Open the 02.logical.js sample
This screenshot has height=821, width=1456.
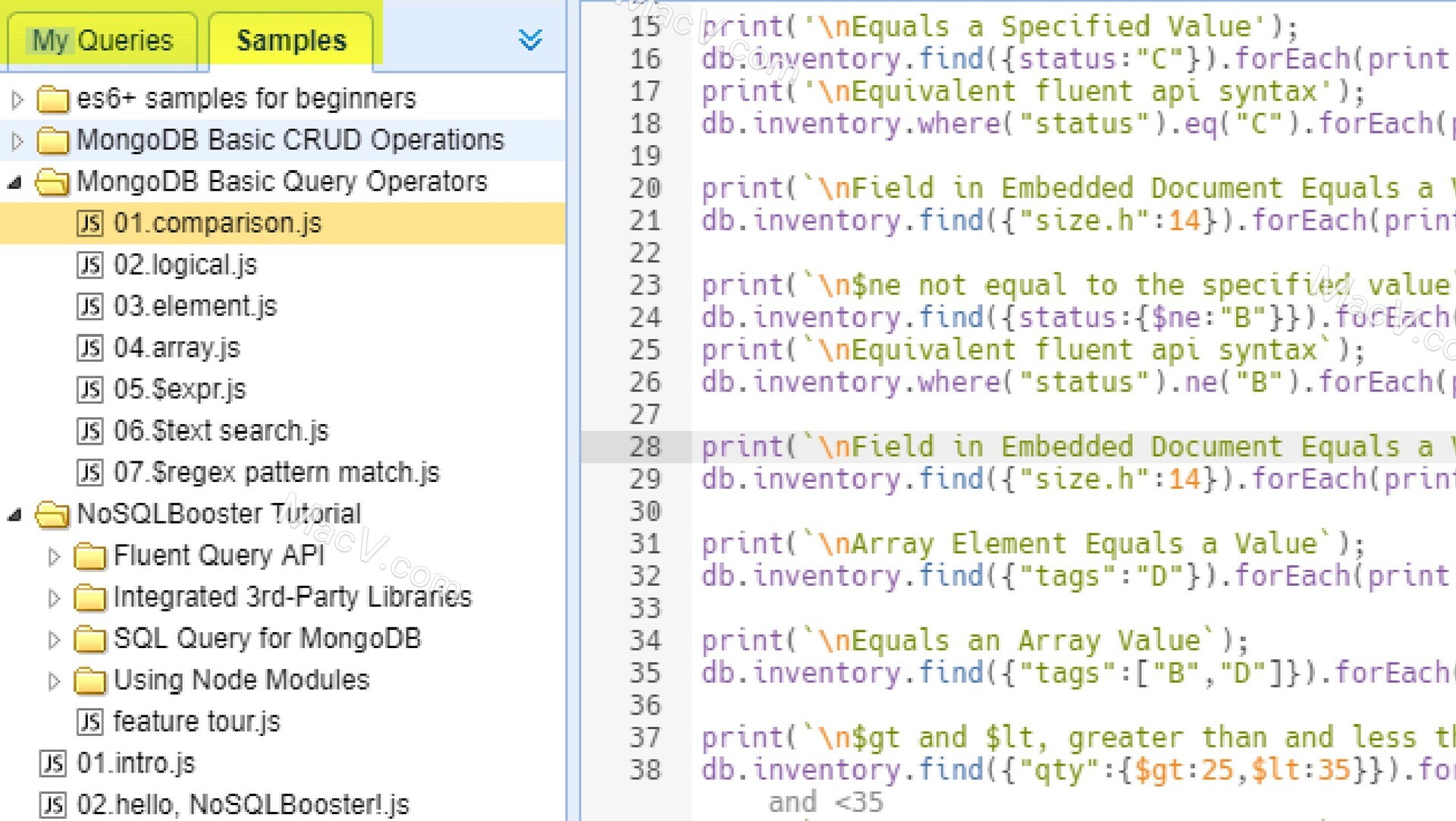185,265
